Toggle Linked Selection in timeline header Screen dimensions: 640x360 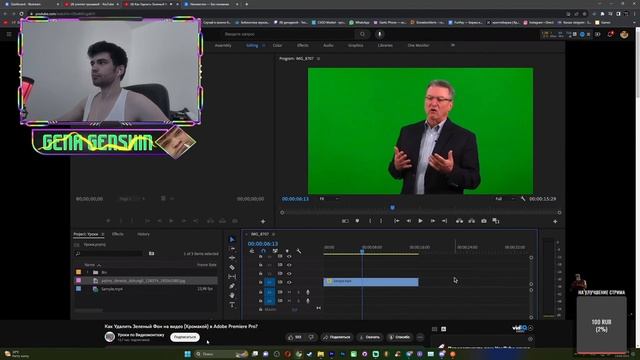pos(275,251)
